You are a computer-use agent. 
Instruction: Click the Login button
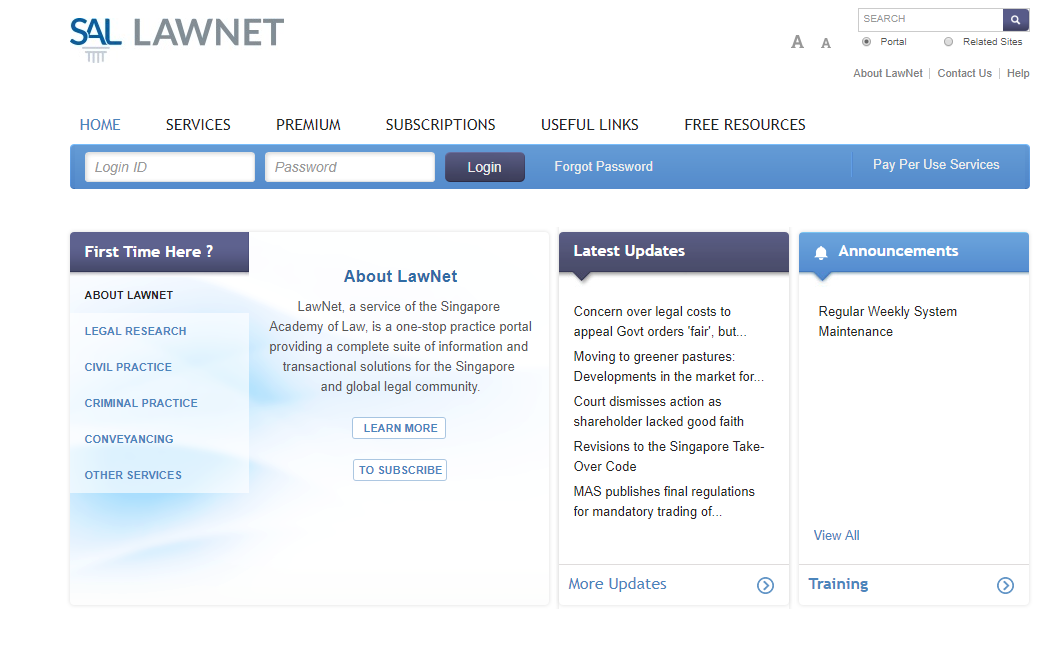(485, 167)
